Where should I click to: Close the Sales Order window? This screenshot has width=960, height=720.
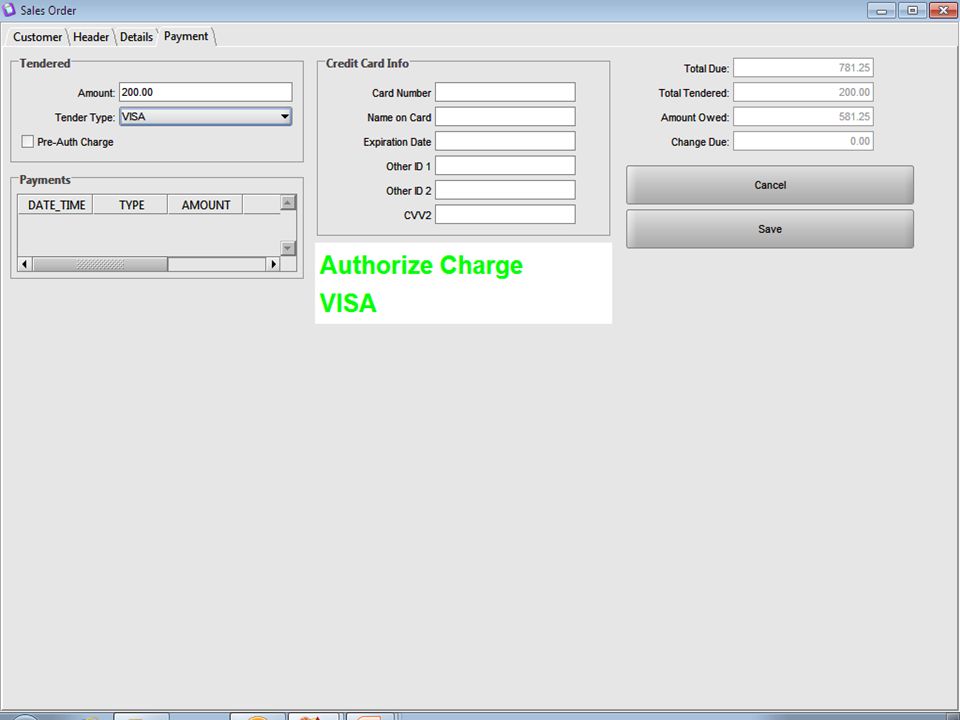click(x=943, y=10)
